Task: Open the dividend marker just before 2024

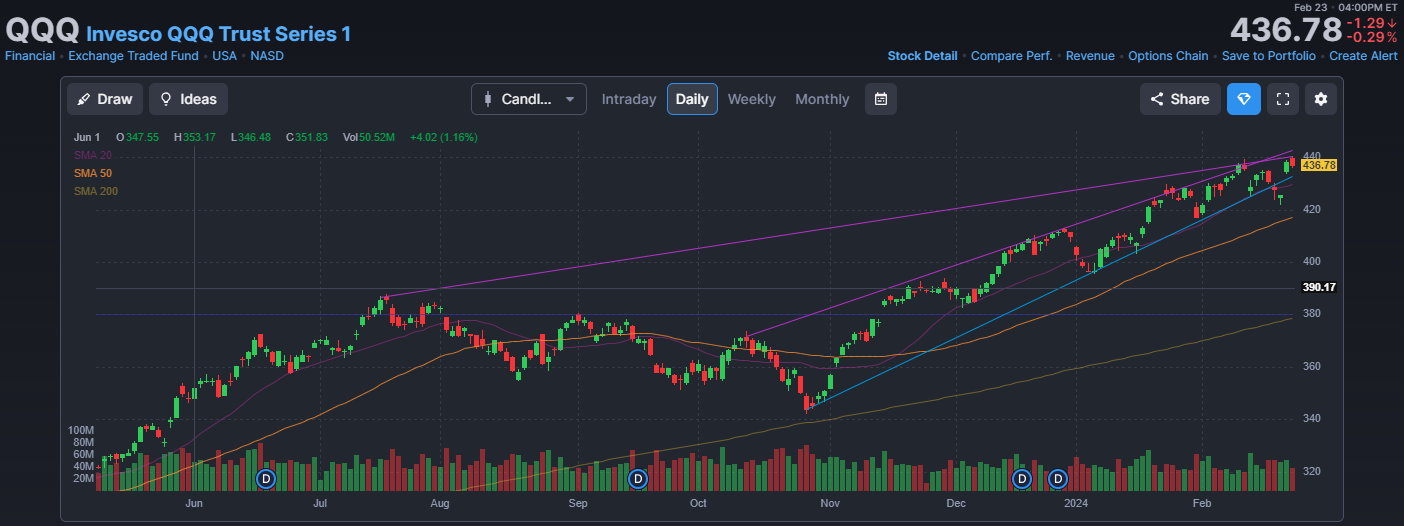Action: (1058, 479)
